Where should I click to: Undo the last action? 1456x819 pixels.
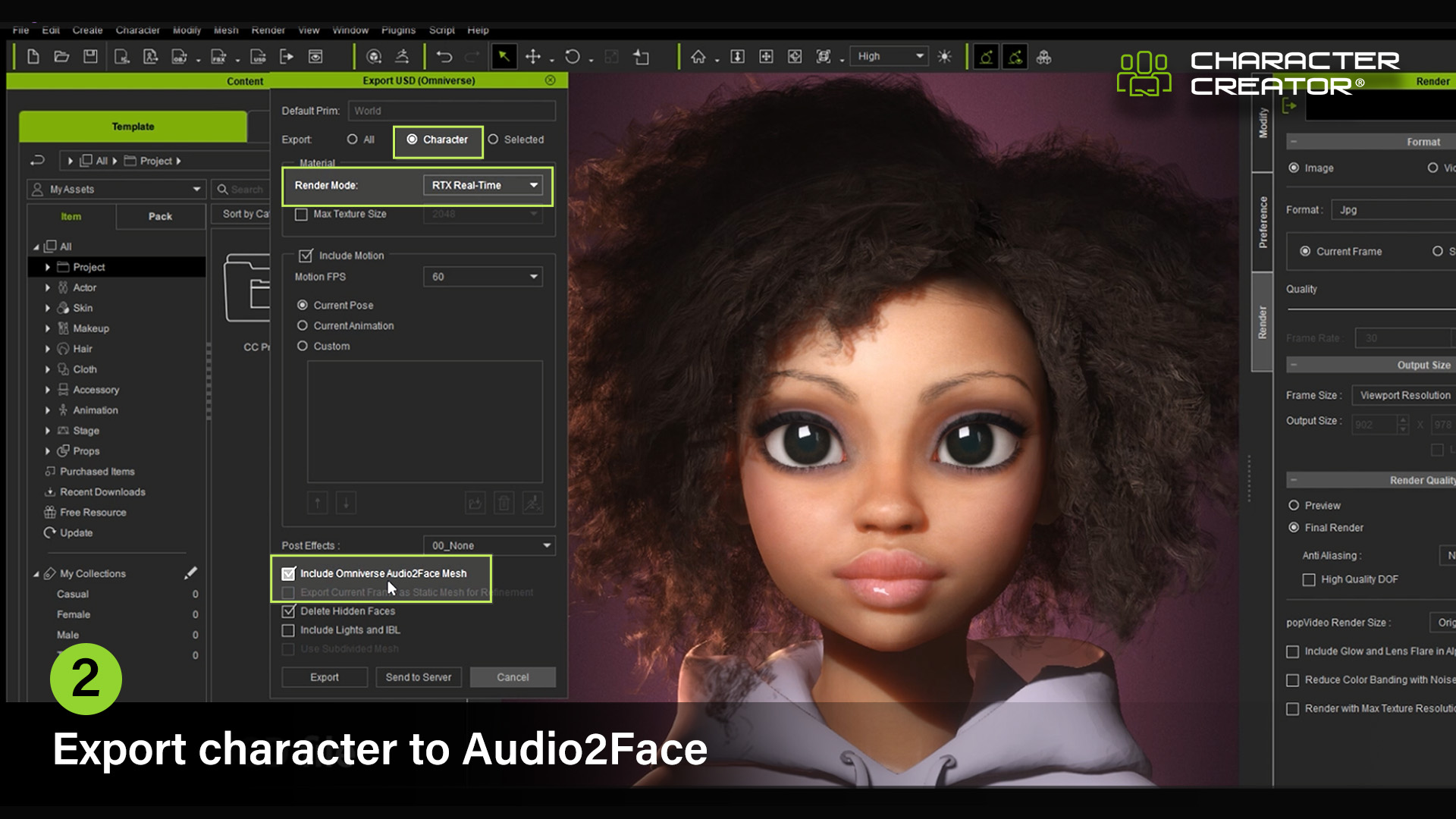click(x=444, y=56)
